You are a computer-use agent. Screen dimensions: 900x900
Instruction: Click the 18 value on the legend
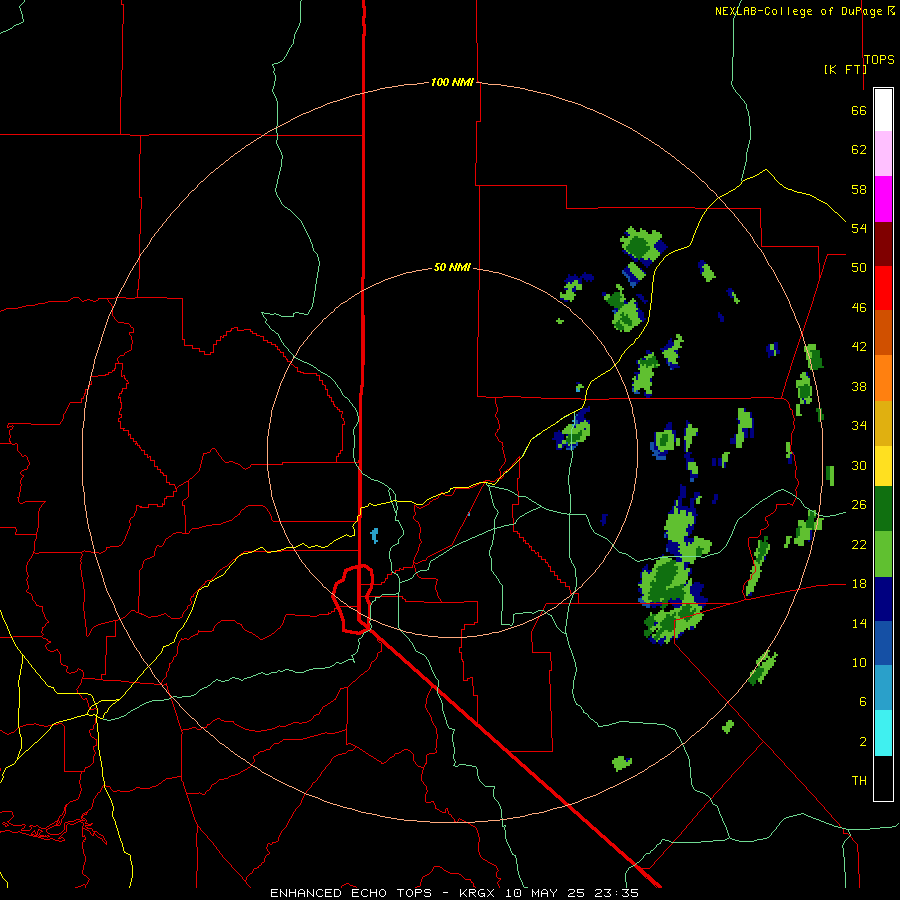(x=859, y=583)
